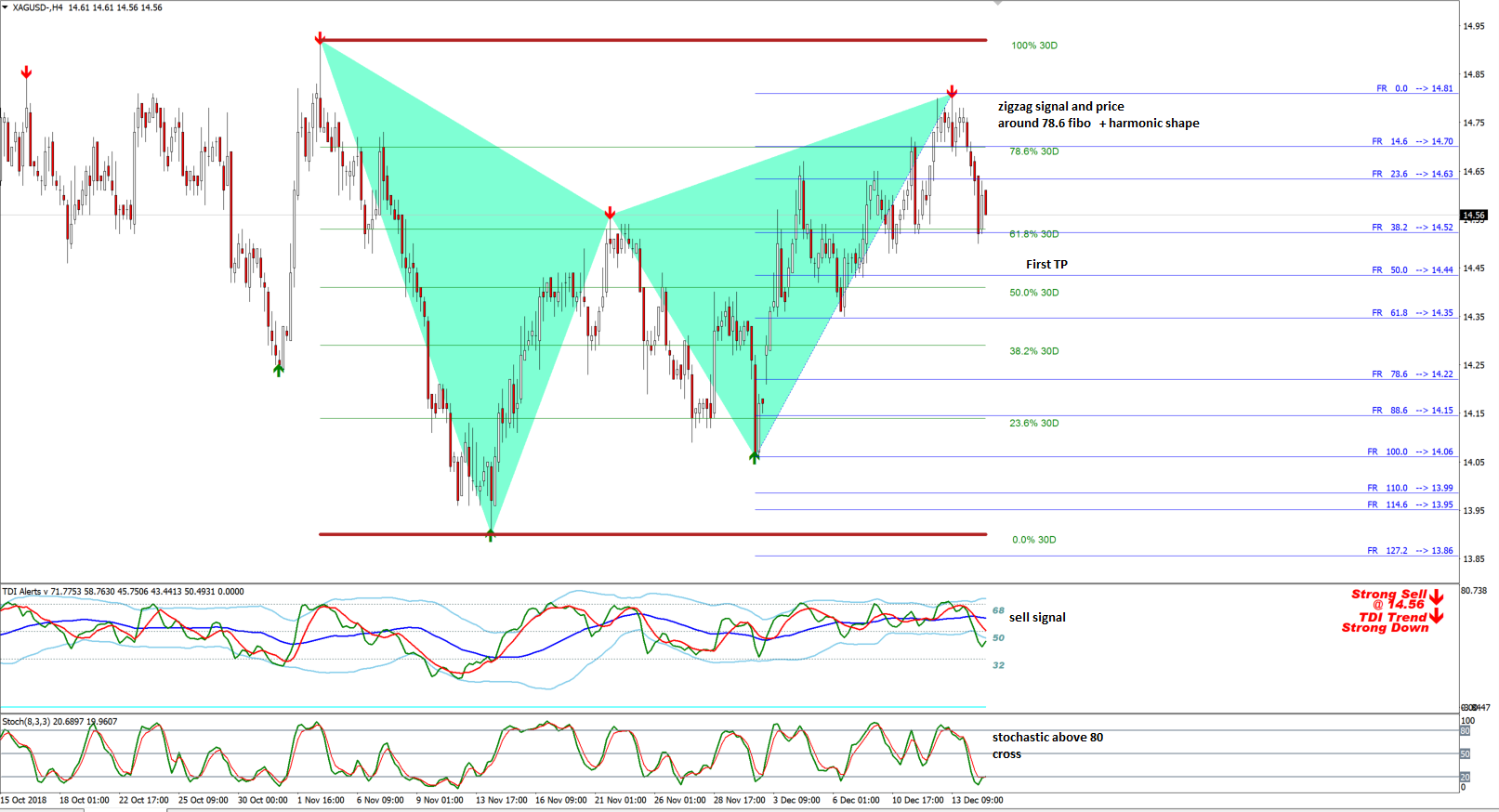Select the red arrow beside TDI Trend text
Screen dimensions: 1499x812
[x=1437, y=616]
